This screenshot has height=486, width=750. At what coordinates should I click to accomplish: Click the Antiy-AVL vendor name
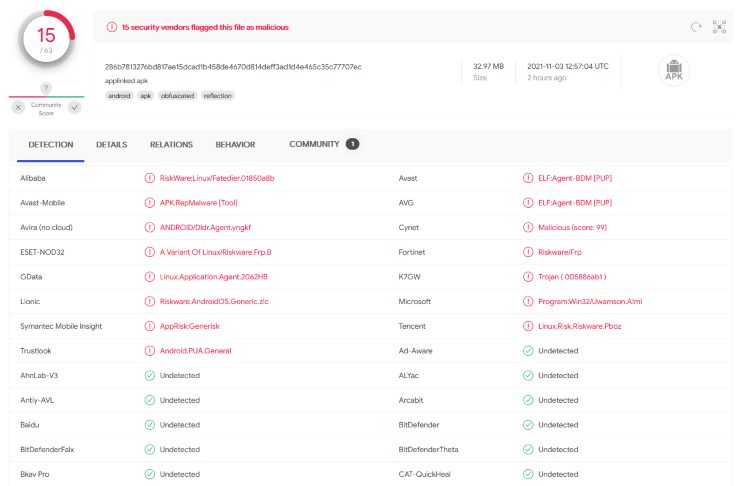(37, 400)
